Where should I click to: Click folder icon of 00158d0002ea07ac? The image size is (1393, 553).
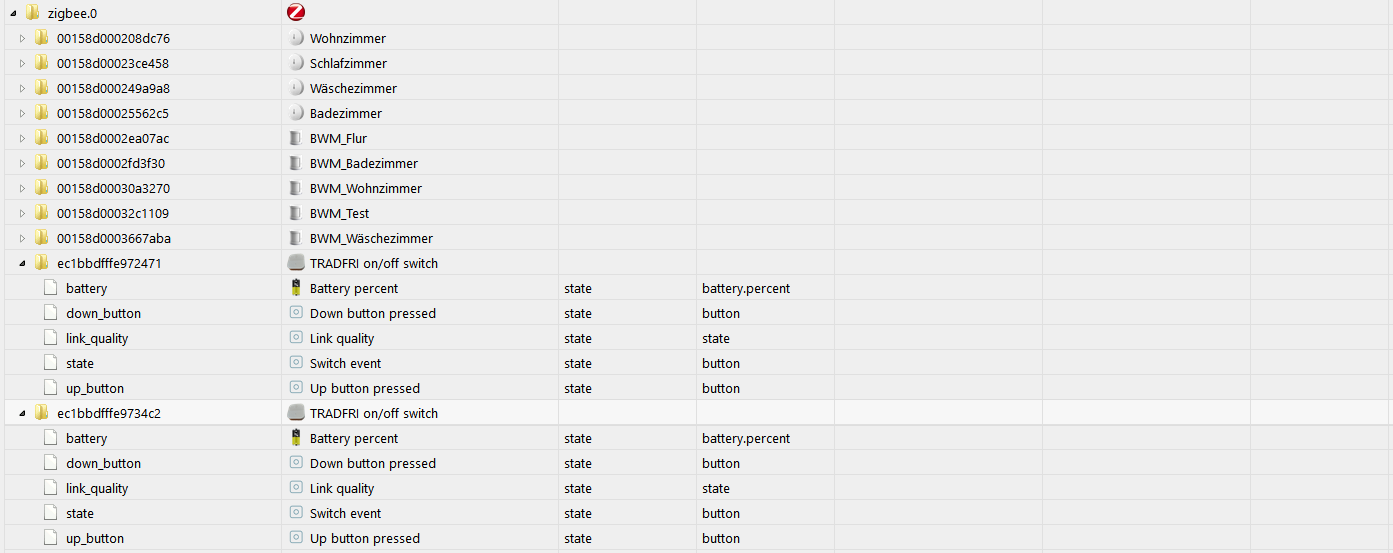(41, 138)
